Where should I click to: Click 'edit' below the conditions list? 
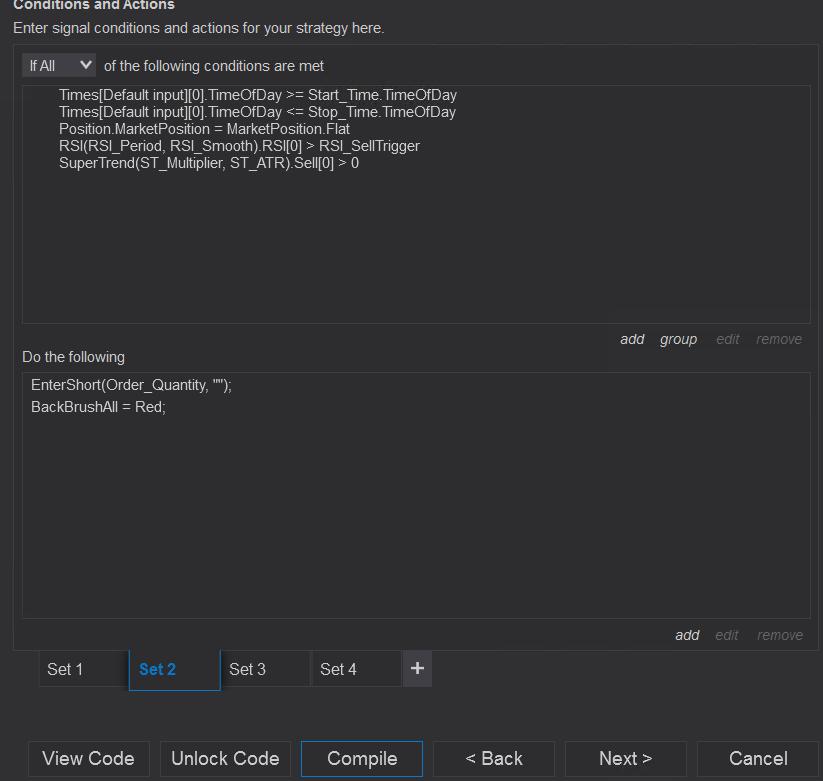727,339
